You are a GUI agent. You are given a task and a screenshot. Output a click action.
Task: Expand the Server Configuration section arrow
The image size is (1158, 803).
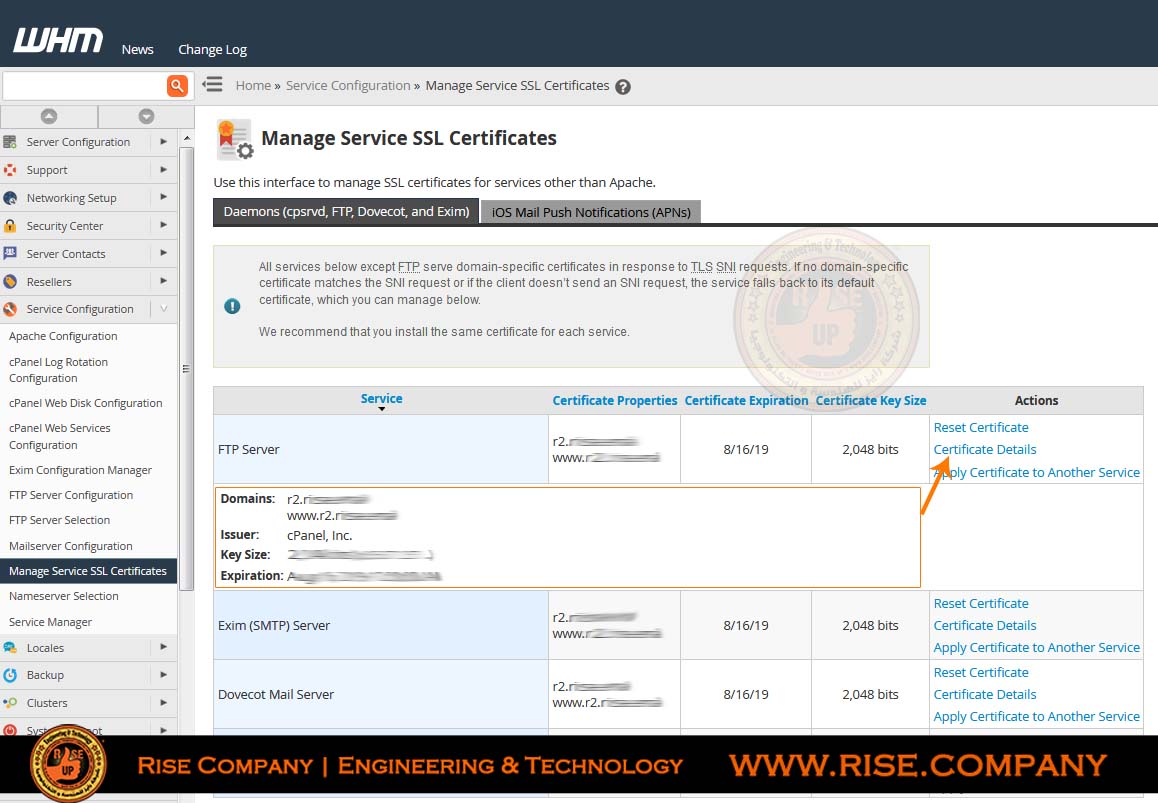click(x=163, y=141)
